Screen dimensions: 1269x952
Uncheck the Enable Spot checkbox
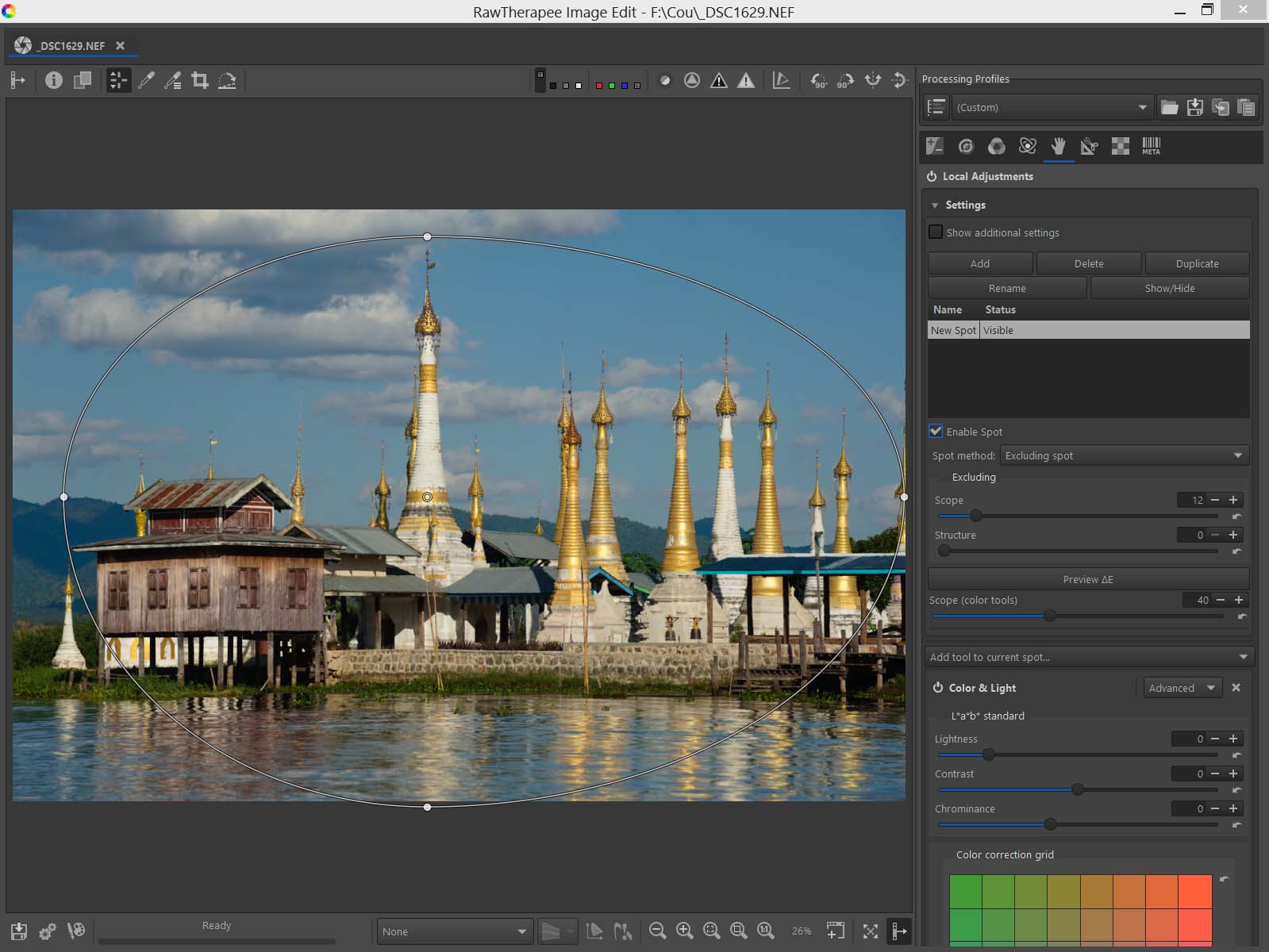pyautogui.click(x=936, y=432)
